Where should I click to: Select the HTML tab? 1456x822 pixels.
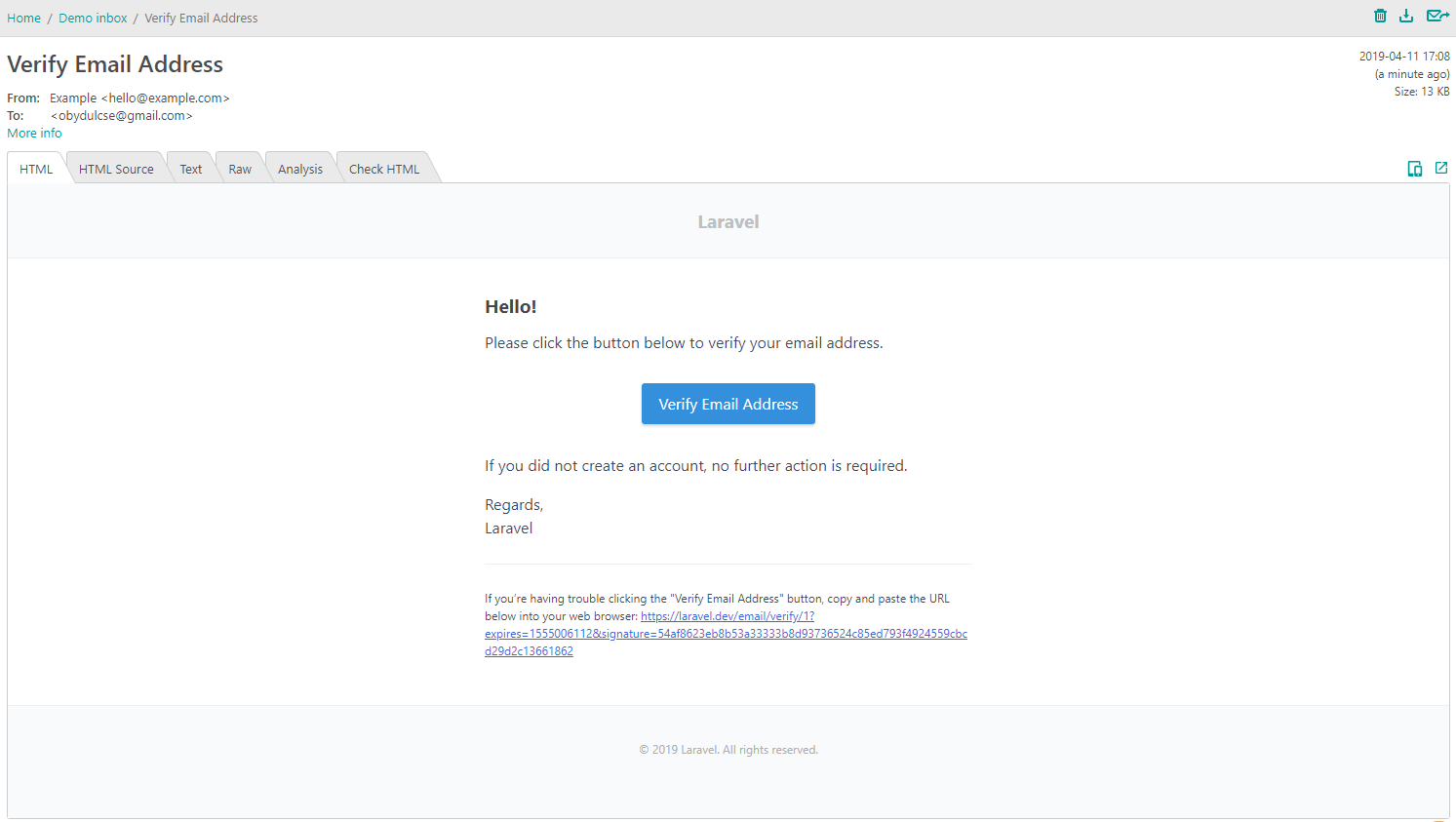point(36,169)
